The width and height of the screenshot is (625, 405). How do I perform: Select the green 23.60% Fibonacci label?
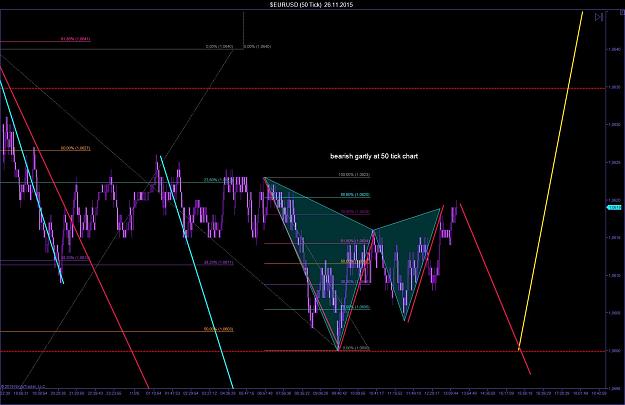[x=218, y=180]
